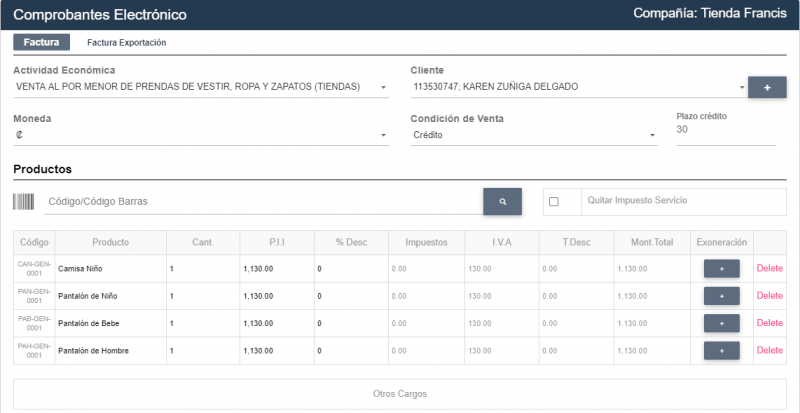Switch to the Factura Exportación tab
Screen dimensions: 800x413
126,42
